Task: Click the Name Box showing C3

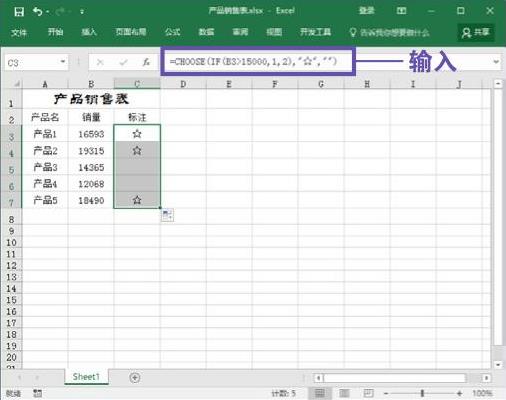Action: (32, 63)
